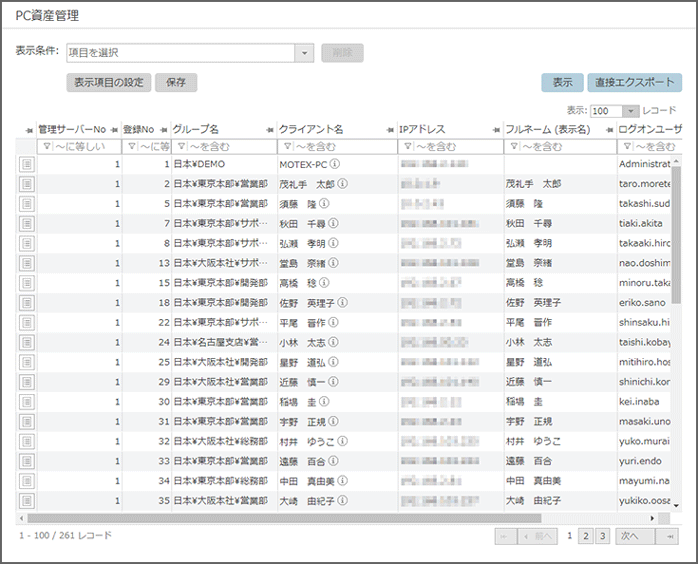
Task: Click info icon next to client 大崎 由紀子
Action: pyautogui.click(x=343, y=500)
